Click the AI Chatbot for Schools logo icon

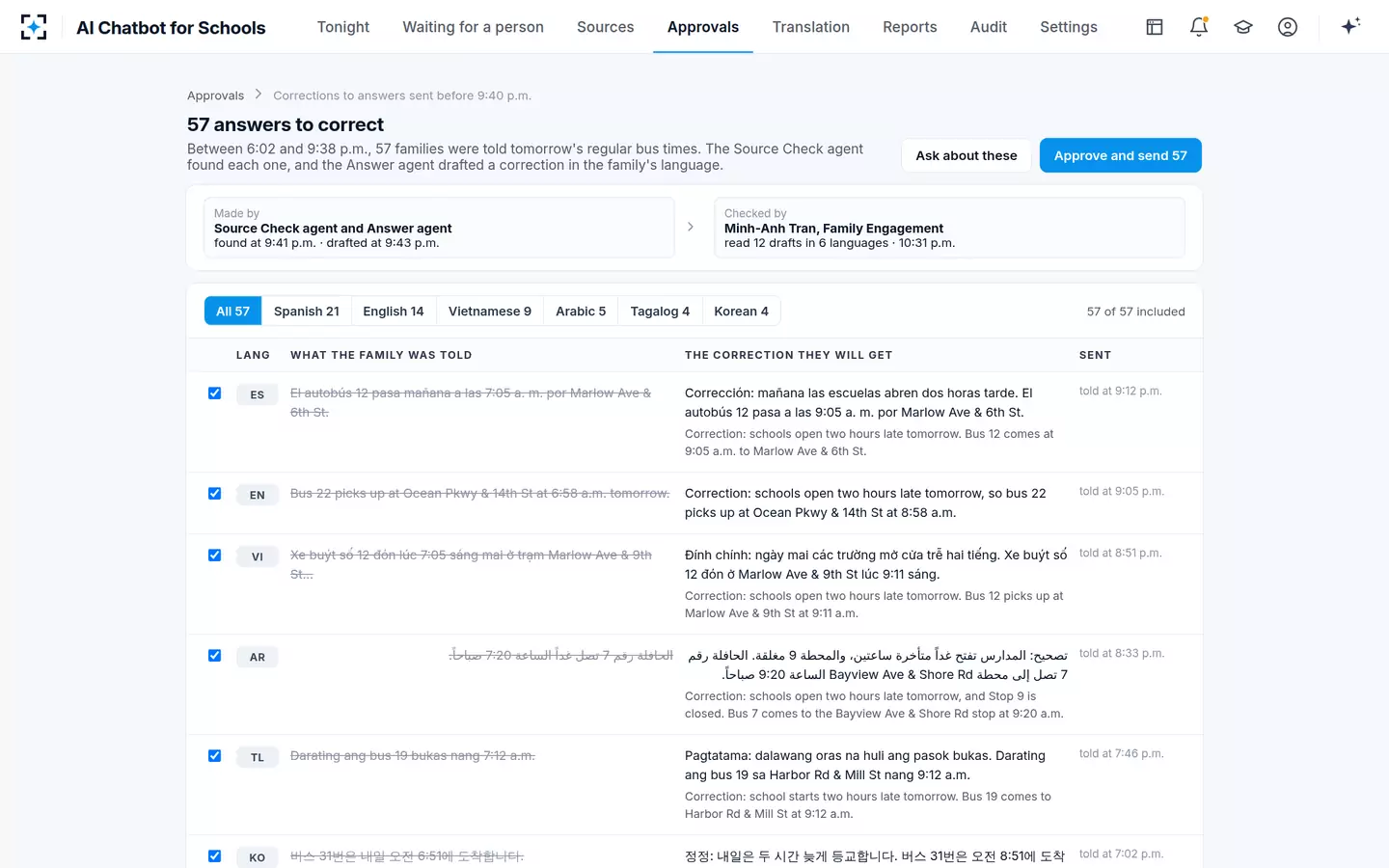(34, 27)
